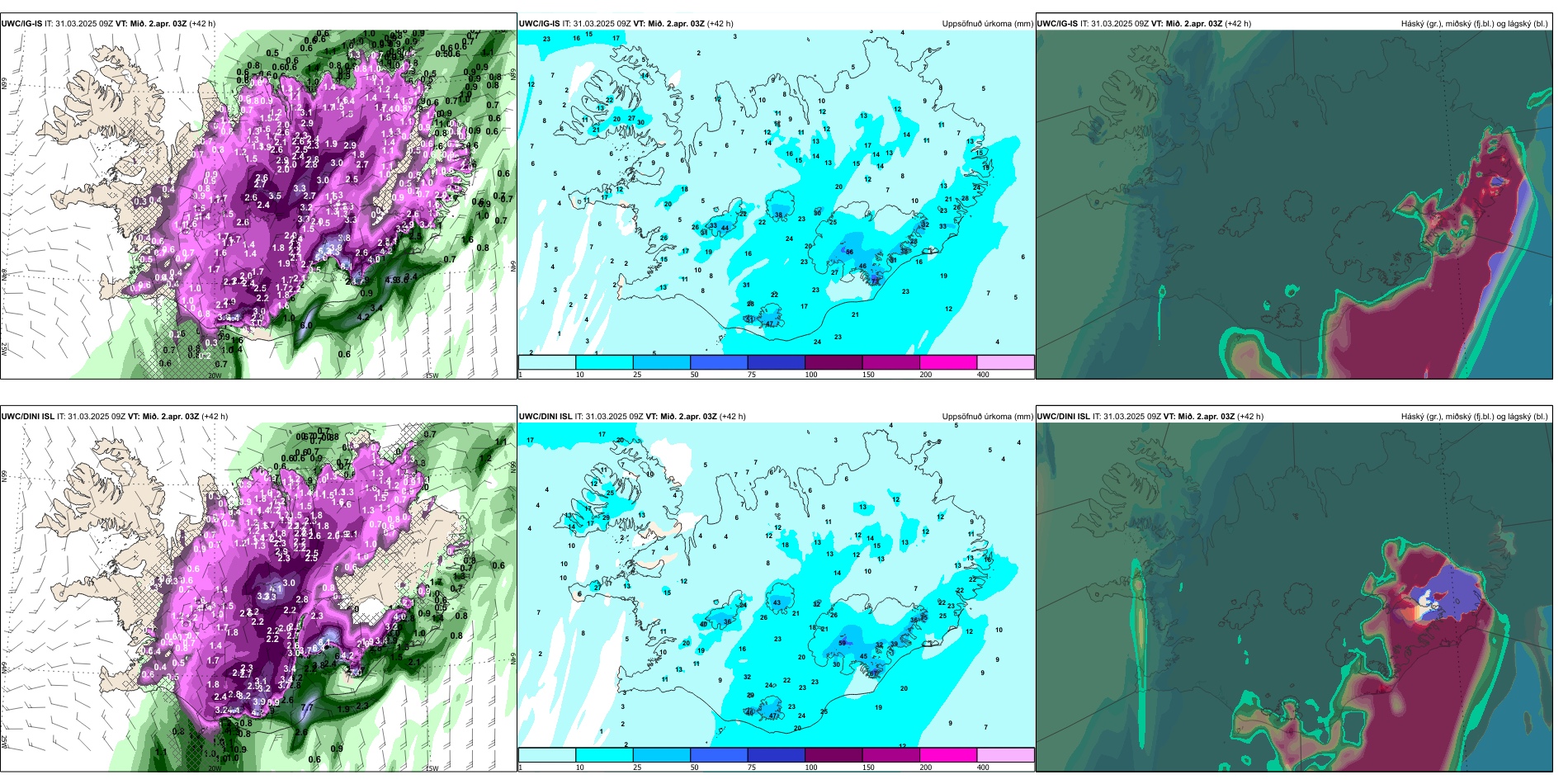Click the '25' tick label in DINI ISL precipitation legend
Image resolution: width=1568 pixels, height=784 pixels.
[637, 767]
